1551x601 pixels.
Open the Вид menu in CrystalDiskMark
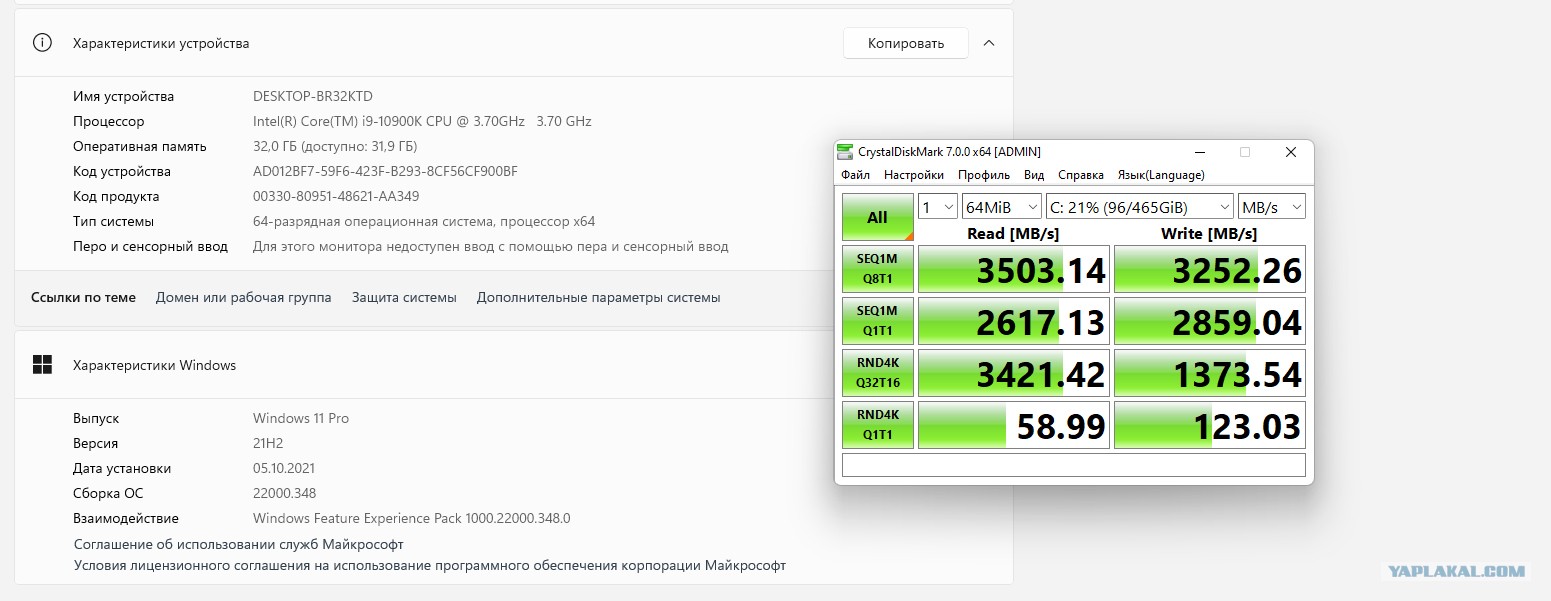point(1034,175)
